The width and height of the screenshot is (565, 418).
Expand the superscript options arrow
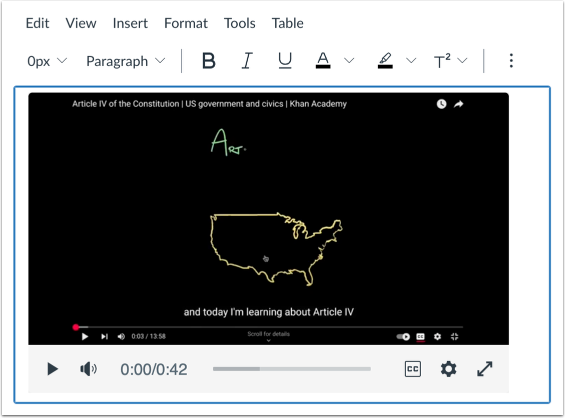[462, 61]
